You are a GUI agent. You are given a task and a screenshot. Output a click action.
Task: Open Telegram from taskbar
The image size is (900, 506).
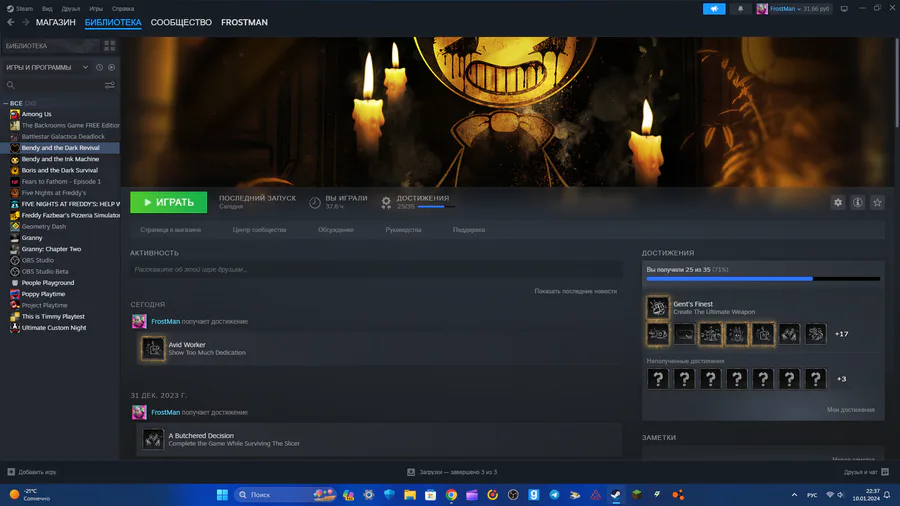(x=554, y=495)
